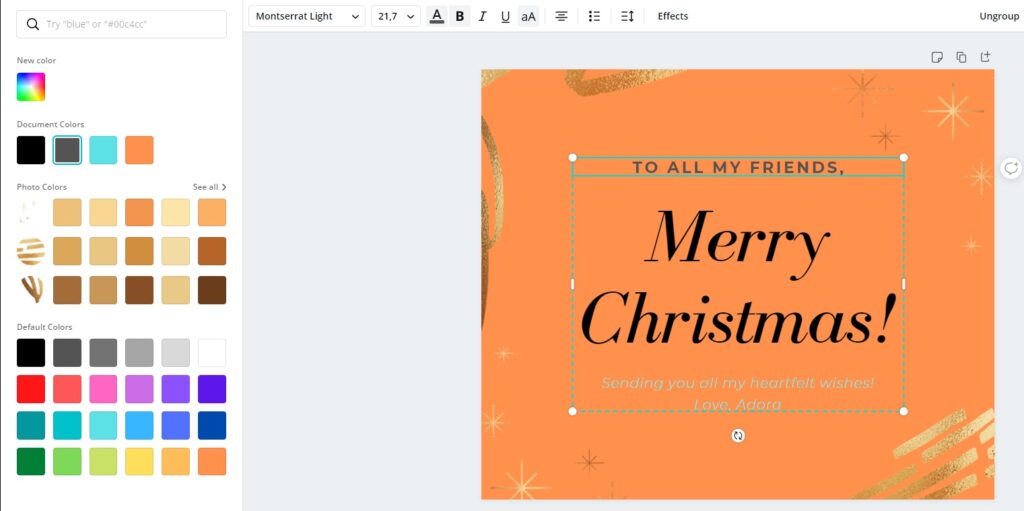Change text alignment
The image size is (1024, 511).
pyautogui.click(x=561, y=16)
